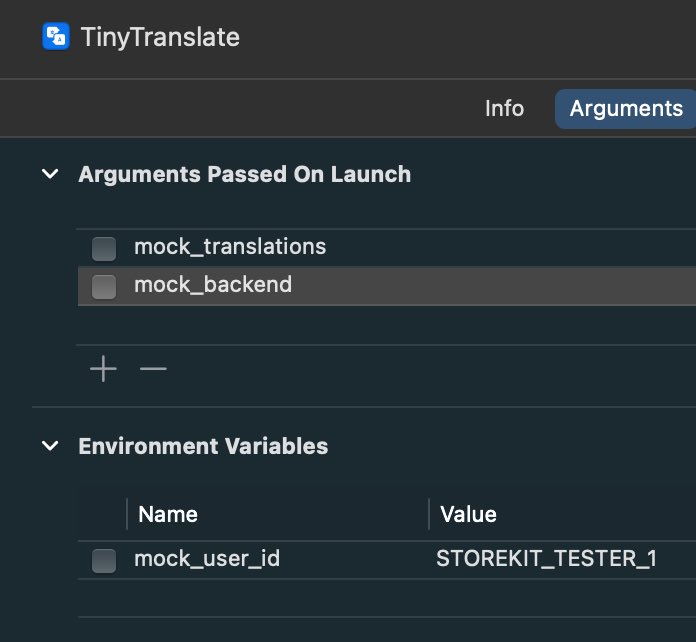Enable the mock_backend argument checkbox
Image resolution: width=696 pixels, height=642 pixels.
point(104,286)
